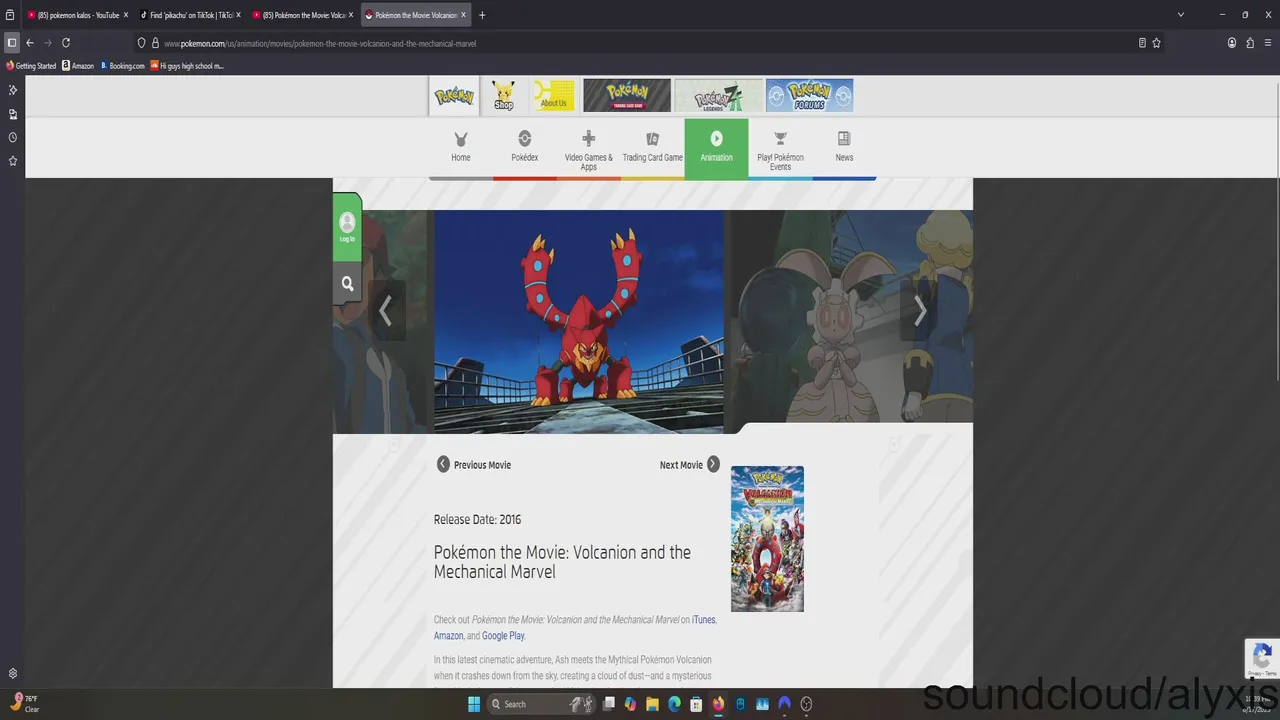Toggle the Firefox sidebar button
Image resolution: width=1280 pixels, height=720 pixels.
[x=12, y=43]
